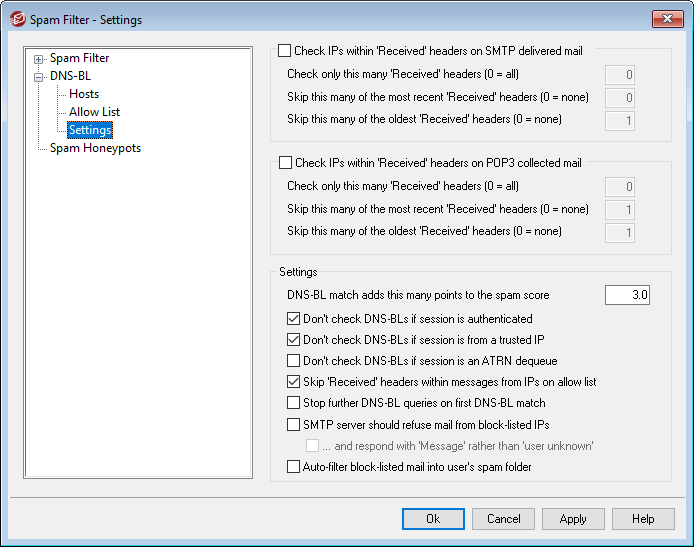Open the Allow List tree item
The height and width of the screenshot is (547, 694).
point(94,112)
